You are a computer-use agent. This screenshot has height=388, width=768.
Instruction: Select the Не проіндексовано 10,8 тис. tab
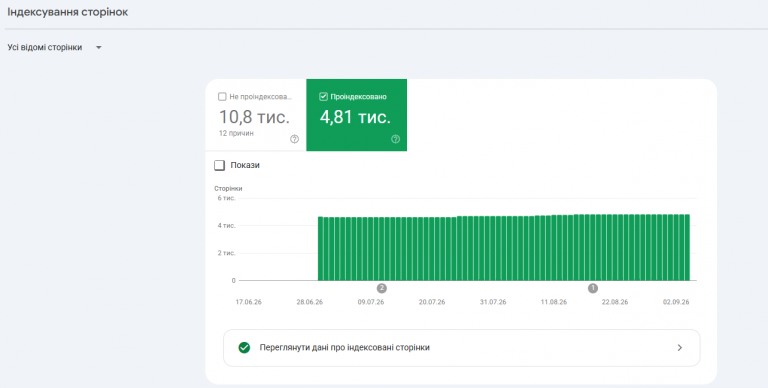(x=256, y=115)
